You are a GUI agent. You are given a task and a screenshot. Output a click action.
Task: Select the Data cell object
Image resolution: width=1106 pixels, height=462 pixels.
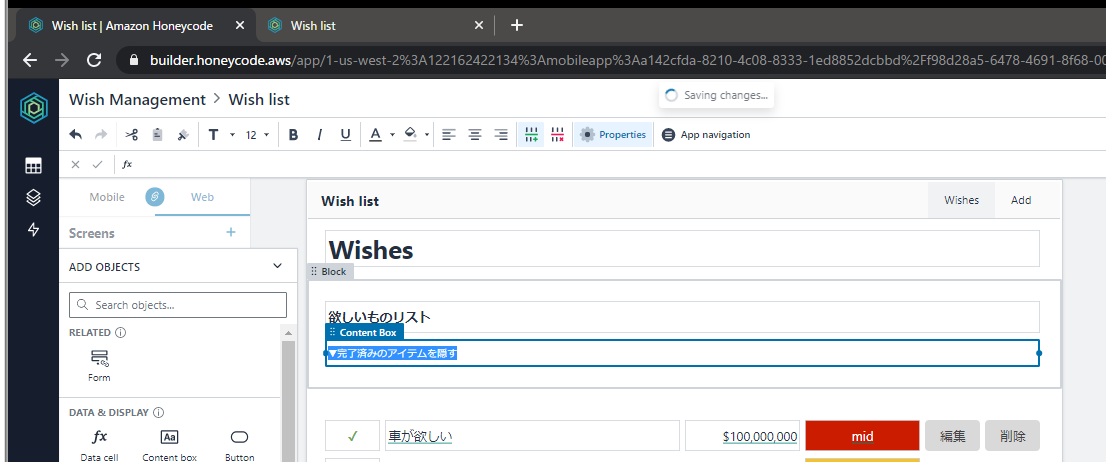(99, 446)
